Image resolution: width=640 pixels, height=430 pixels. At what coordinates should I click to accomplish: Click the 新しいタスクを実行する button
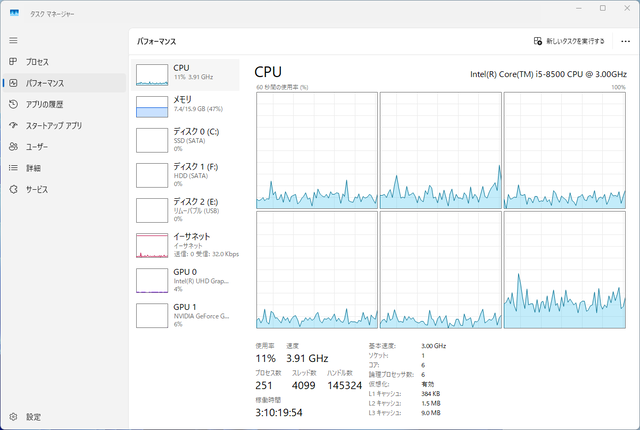pyautogui.click(x=569, y=41)
